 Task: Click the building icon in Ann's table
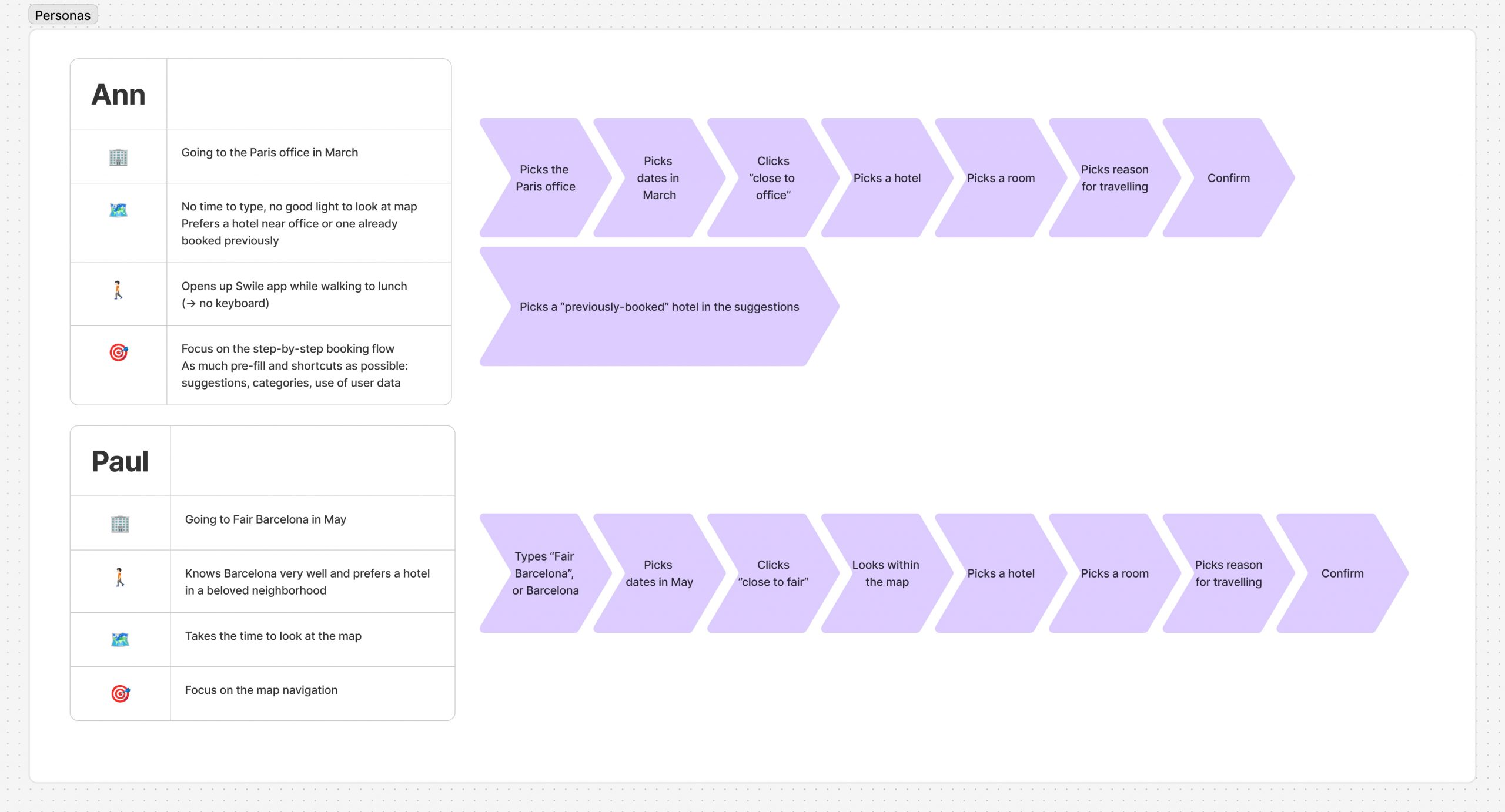tap(118, 157)
